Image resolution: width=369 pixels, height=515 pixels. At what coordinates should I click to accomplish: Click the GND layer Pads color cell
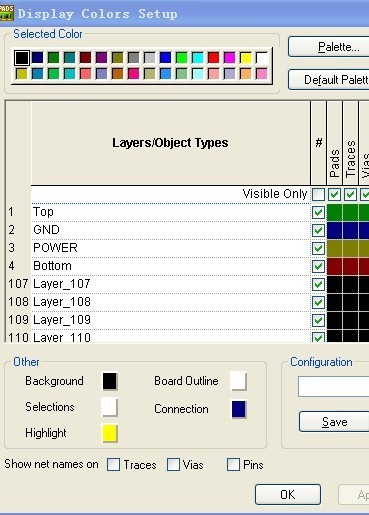click(x=334, y=230)
